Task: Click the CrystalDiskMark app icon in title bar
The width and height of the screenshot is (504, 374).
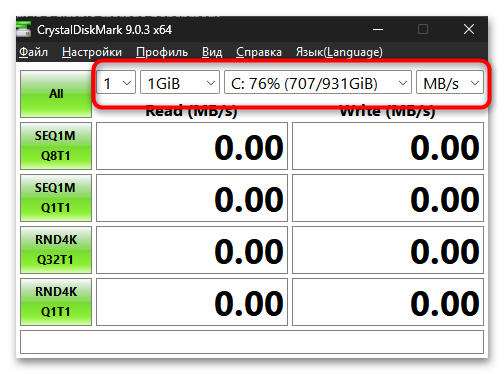Action: [24, 29]
